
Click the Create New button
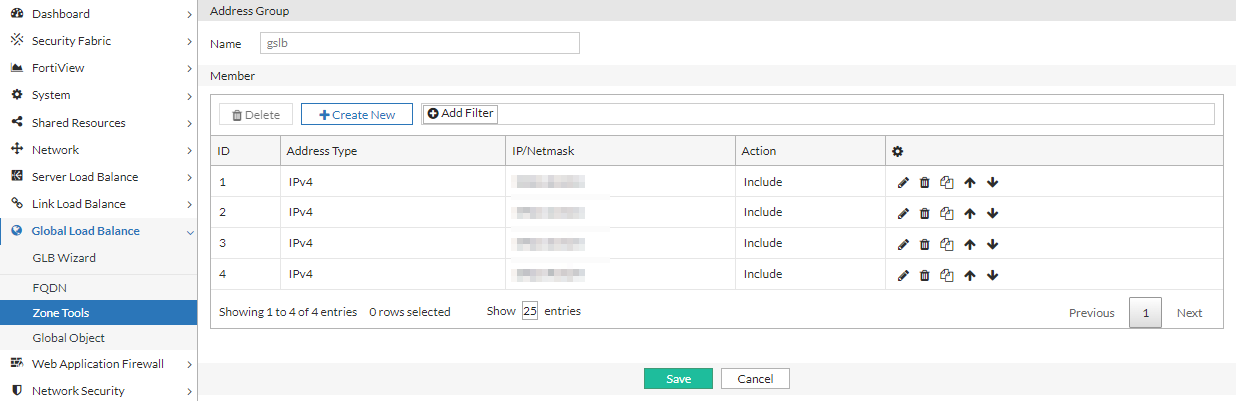[x=357, y=115]
